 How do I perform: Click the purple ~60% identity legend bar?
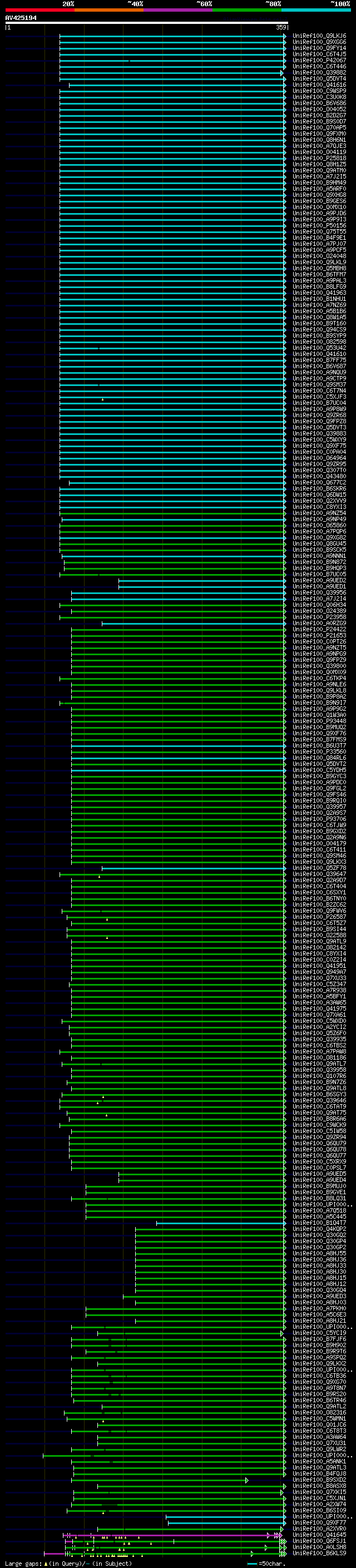(177, 10)
